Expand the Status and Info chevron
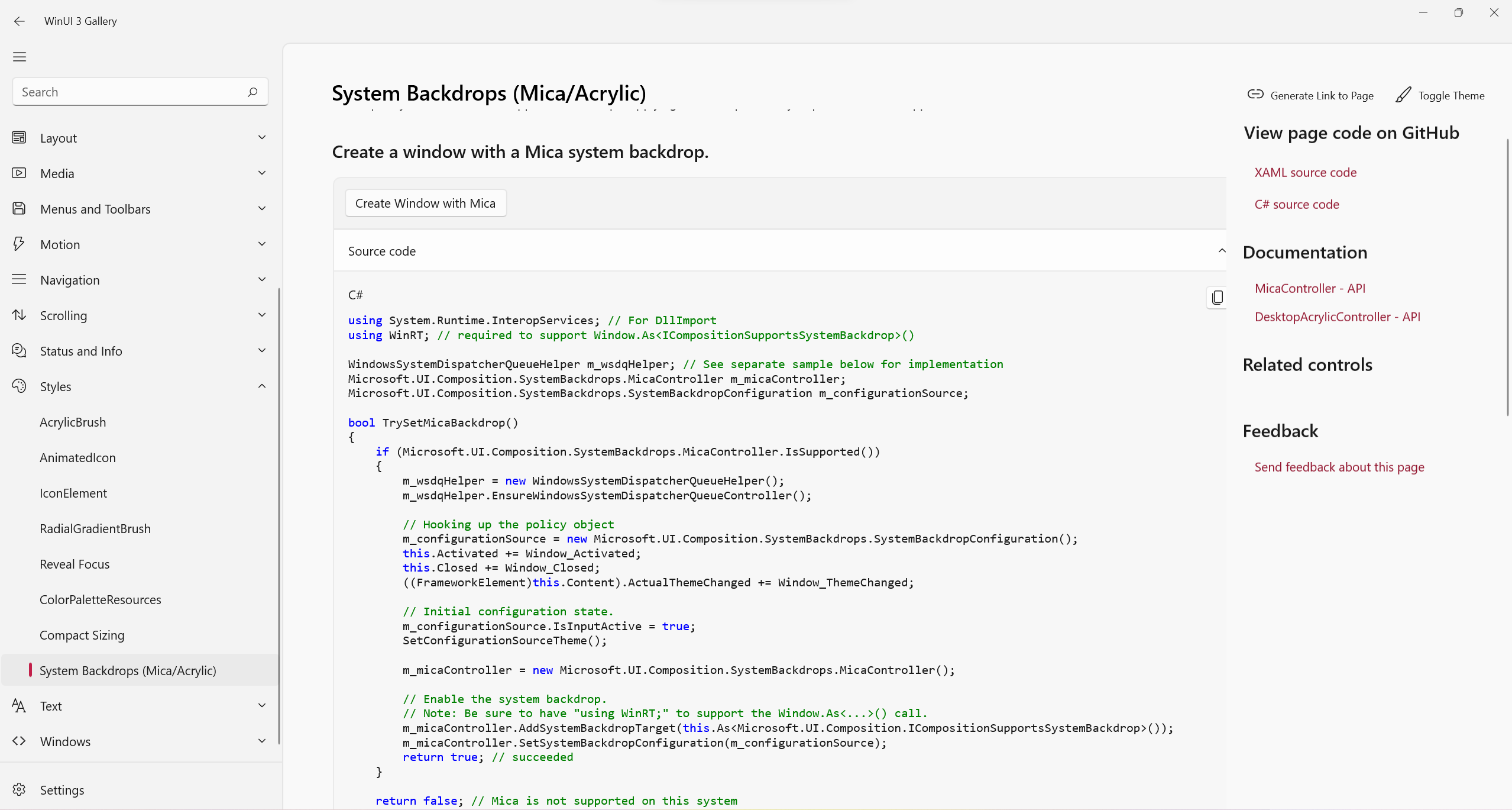The width and height of the screenshot is (1512, 810). pos(262,350)
